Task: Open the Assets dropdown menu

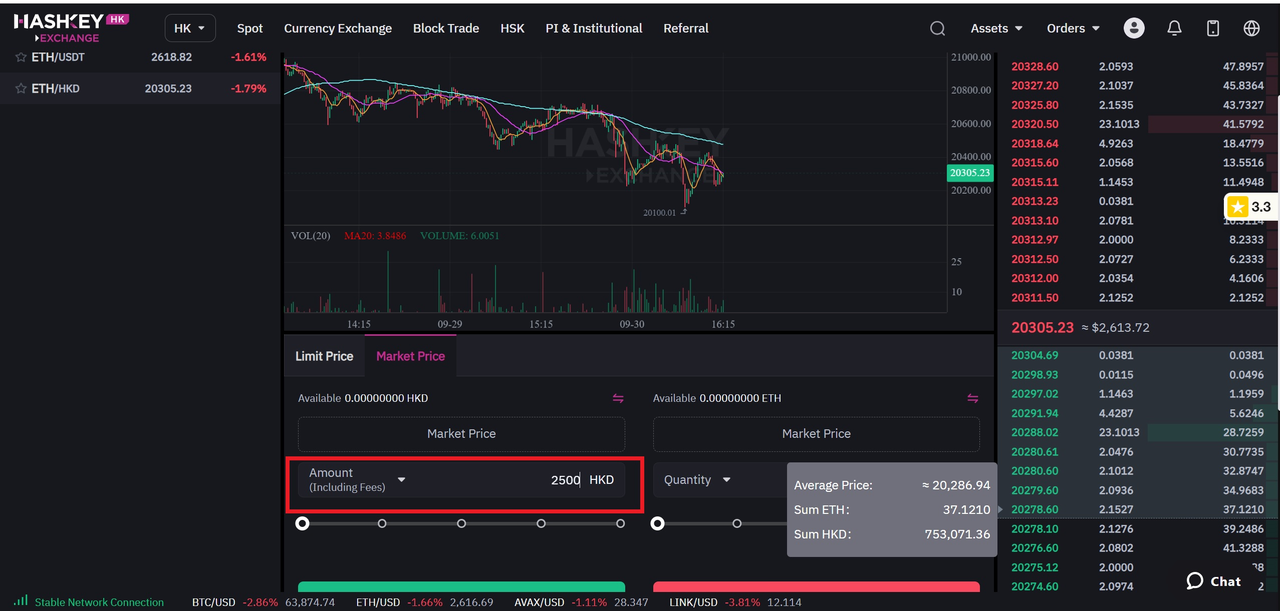Action: click(996, 29)
